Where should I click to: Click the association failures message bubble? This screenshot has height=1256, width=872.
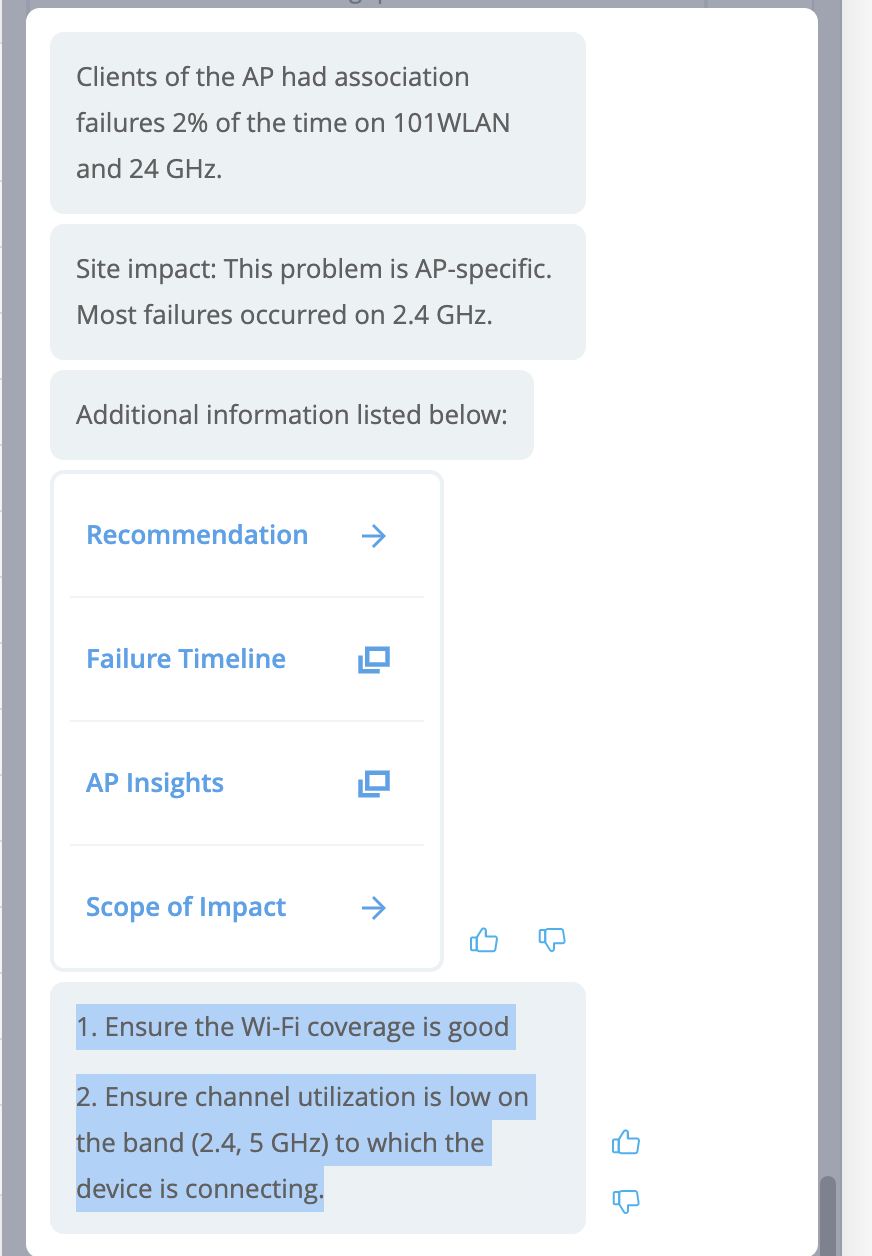[x=317, y=122]
